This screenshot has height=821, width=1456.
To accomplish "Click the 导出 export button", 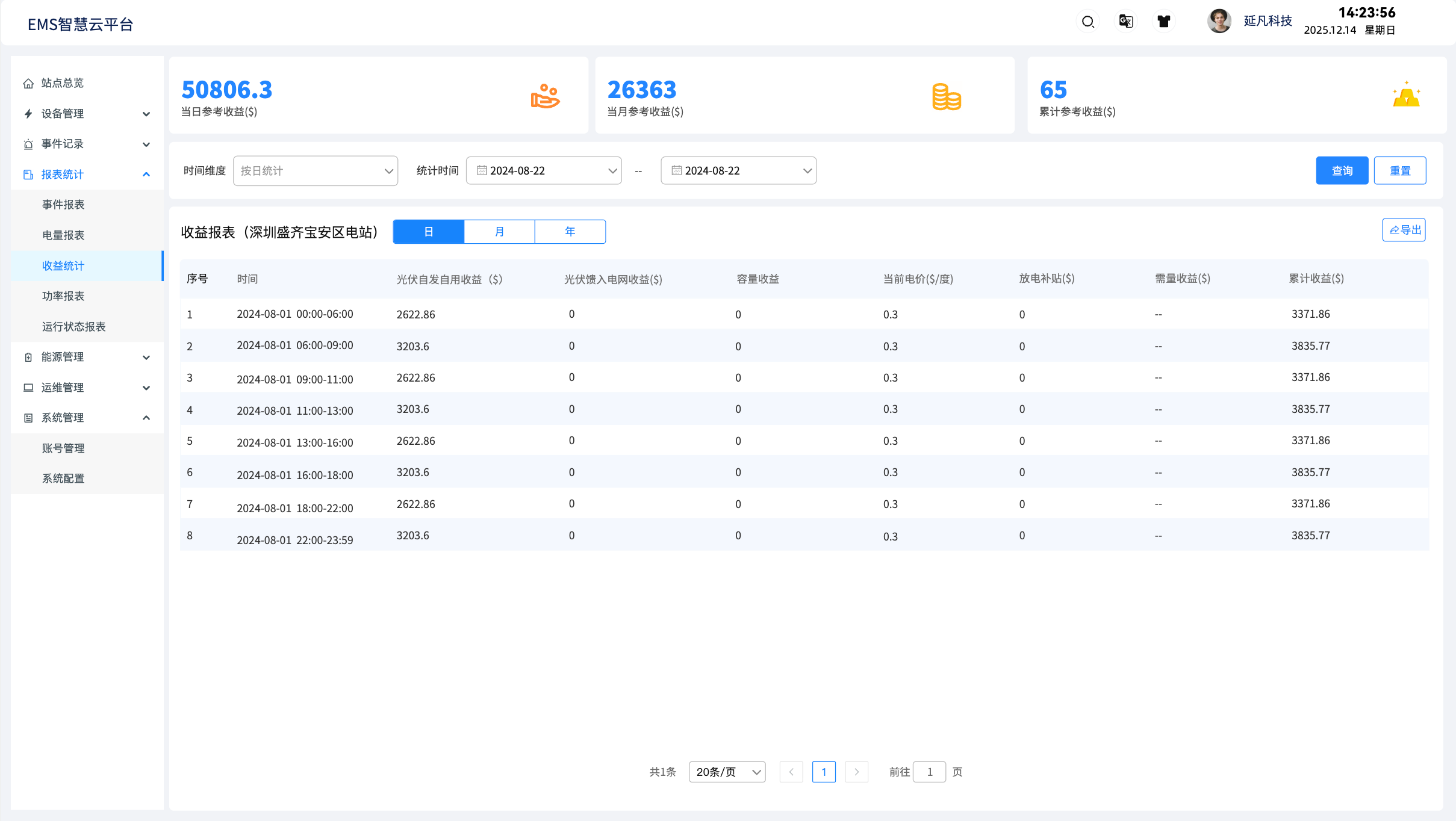I will pyautogui.click(x=1404, y=230).
